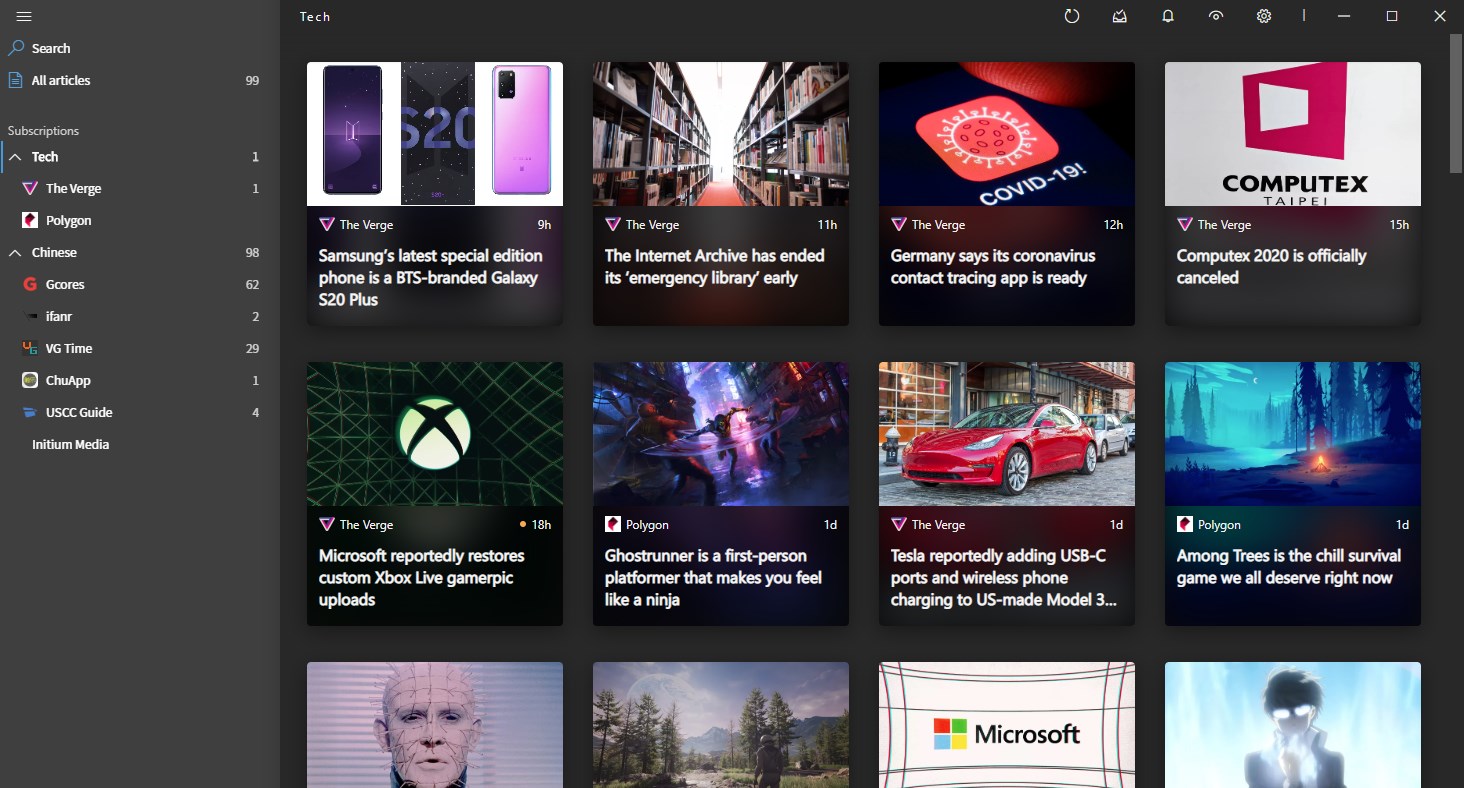Mark all articles as read via inbox icon
Screen dimensions: 1464x788
(x=1119, y=16)
